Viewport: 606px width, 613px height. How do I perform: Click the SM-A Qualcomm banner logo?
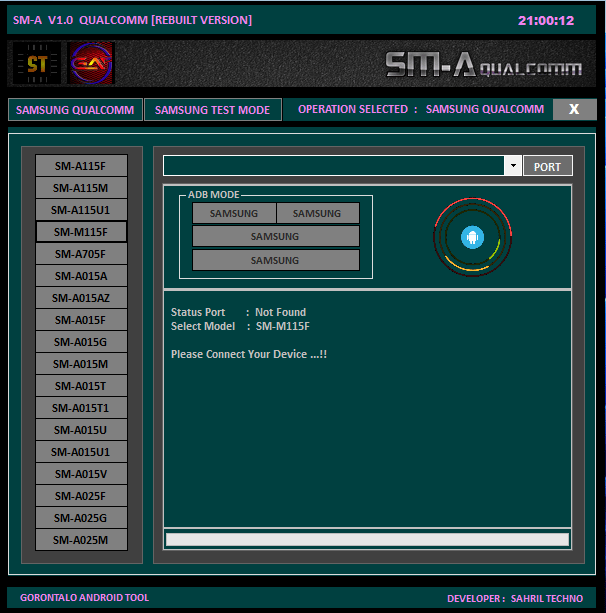[484, 65]
